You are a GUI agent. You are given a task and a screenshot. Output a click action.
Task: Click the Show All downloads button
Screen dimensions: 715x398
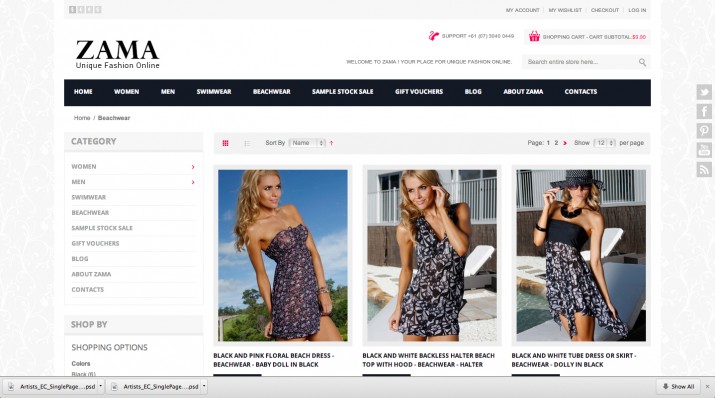point(679,387)
